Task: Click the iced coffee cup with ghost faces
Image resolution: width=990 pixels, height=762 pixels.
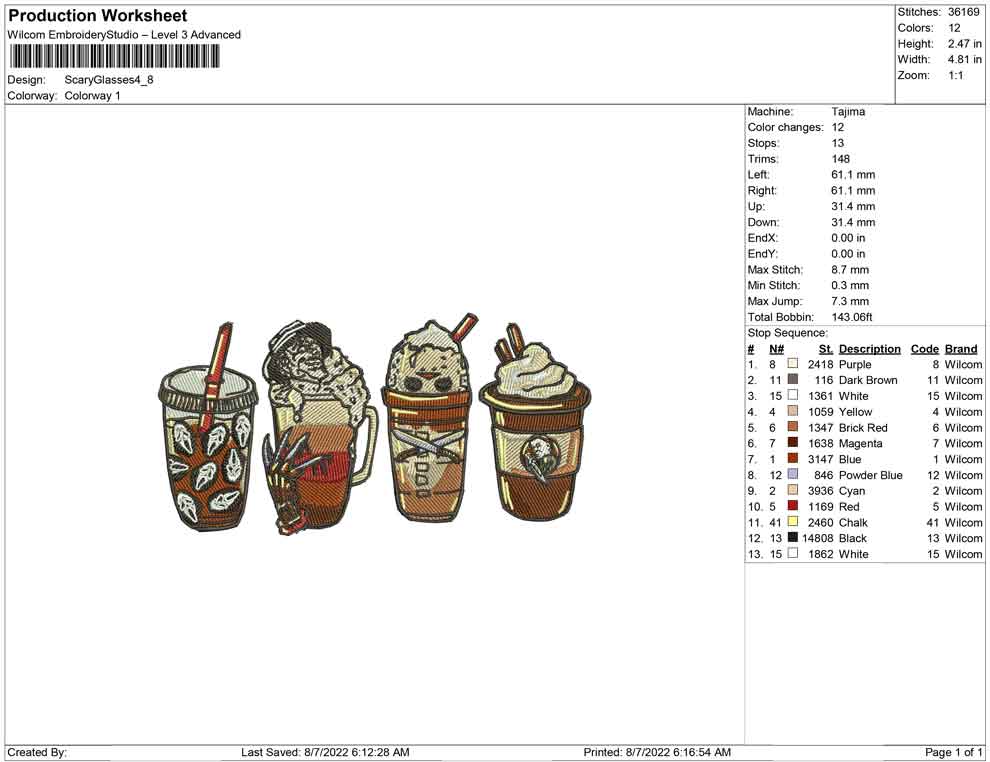Action: click(x=208, y=429)
